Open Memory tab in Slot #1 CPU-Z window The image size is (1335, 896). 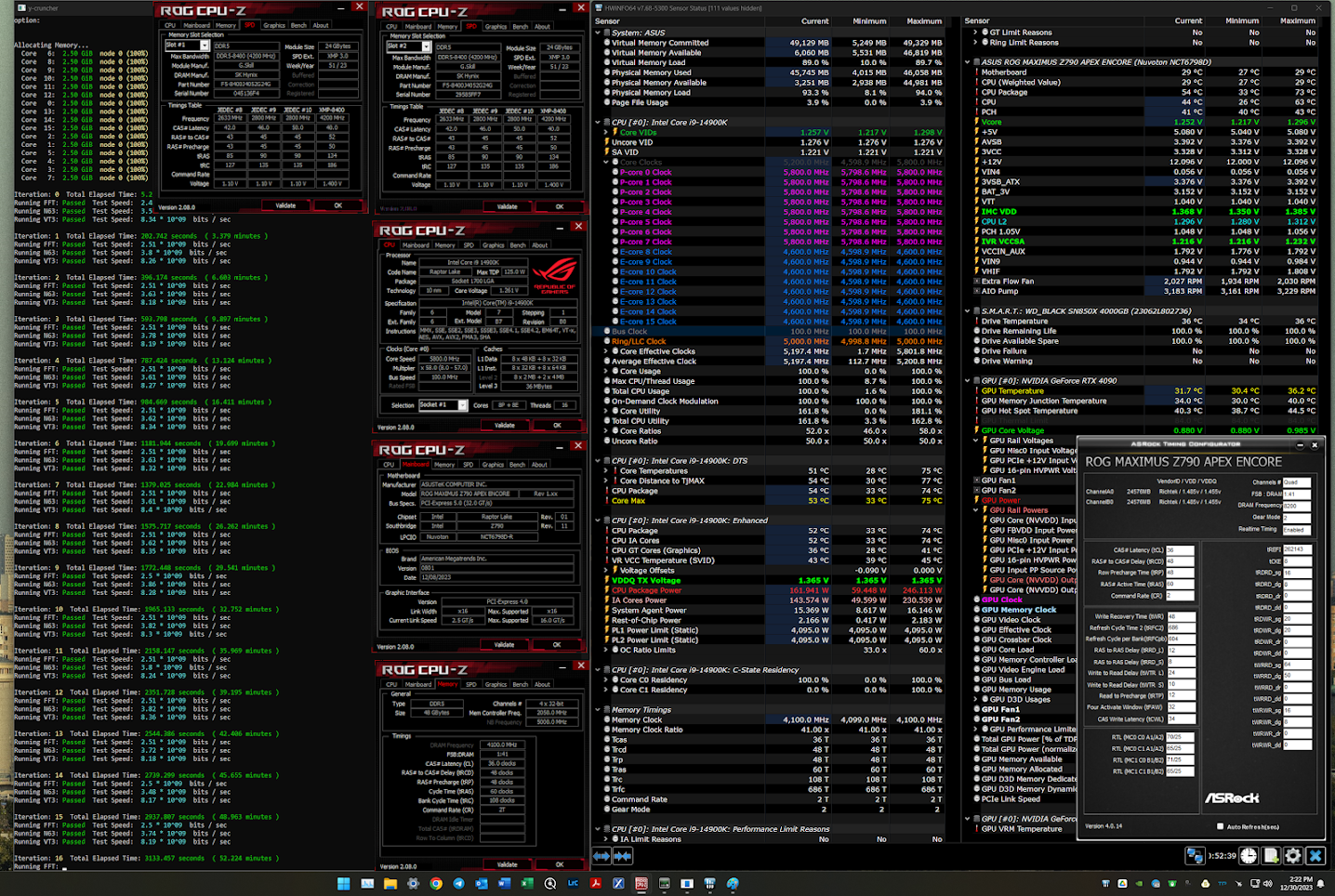tap(226, 26)
